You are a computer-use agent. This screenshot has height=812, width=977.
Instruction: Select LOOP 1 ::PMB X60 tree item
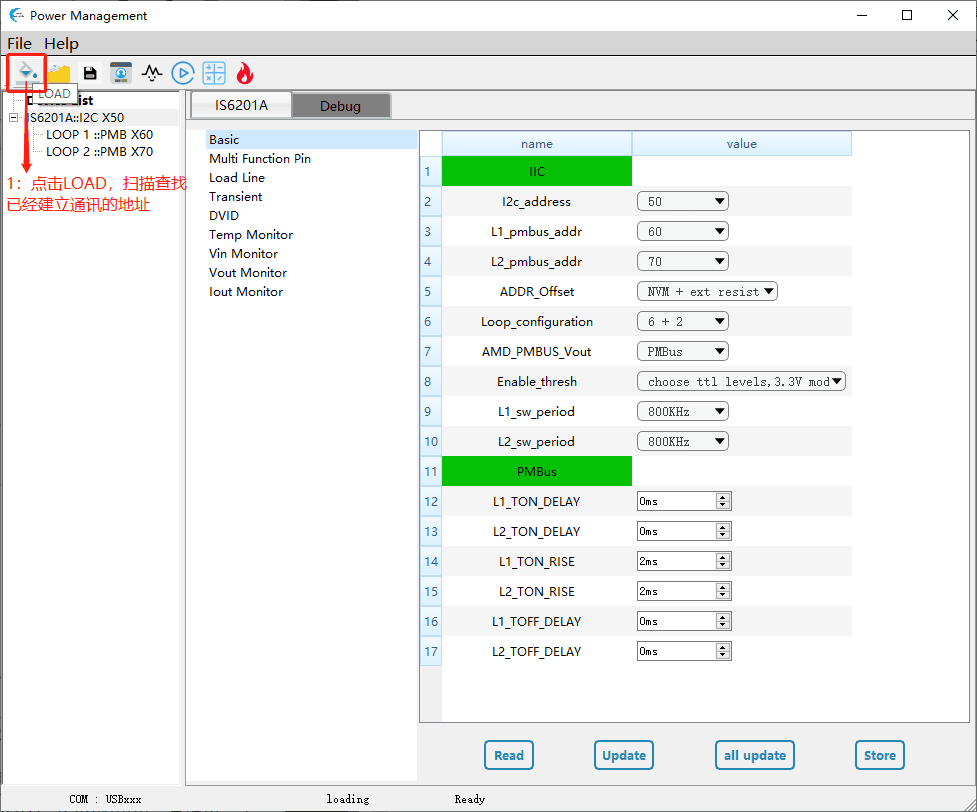pyautogui.click(x=99, y=135)
